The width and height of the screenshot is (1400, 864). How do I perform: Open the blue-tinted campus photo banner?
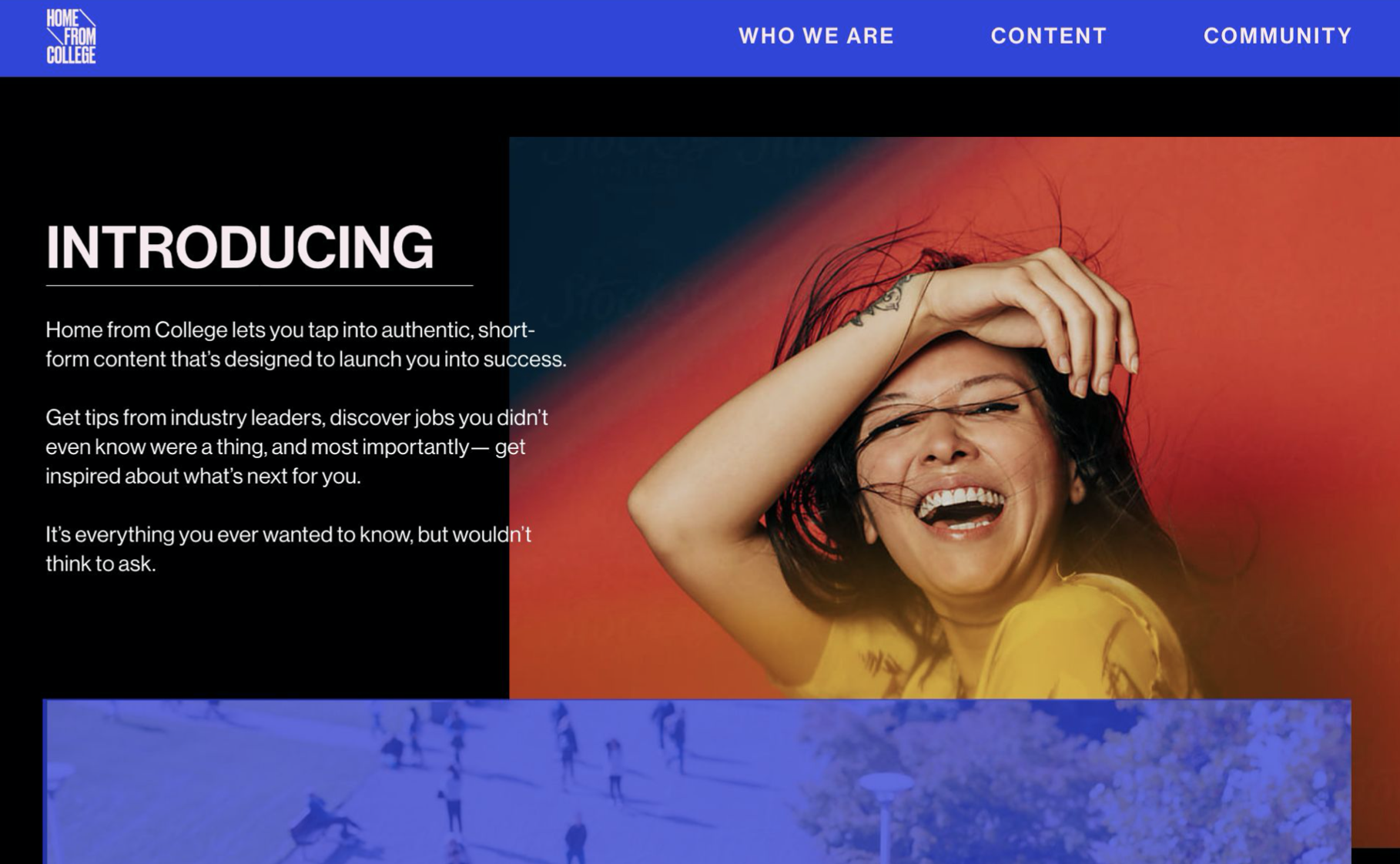click(697, 781)
